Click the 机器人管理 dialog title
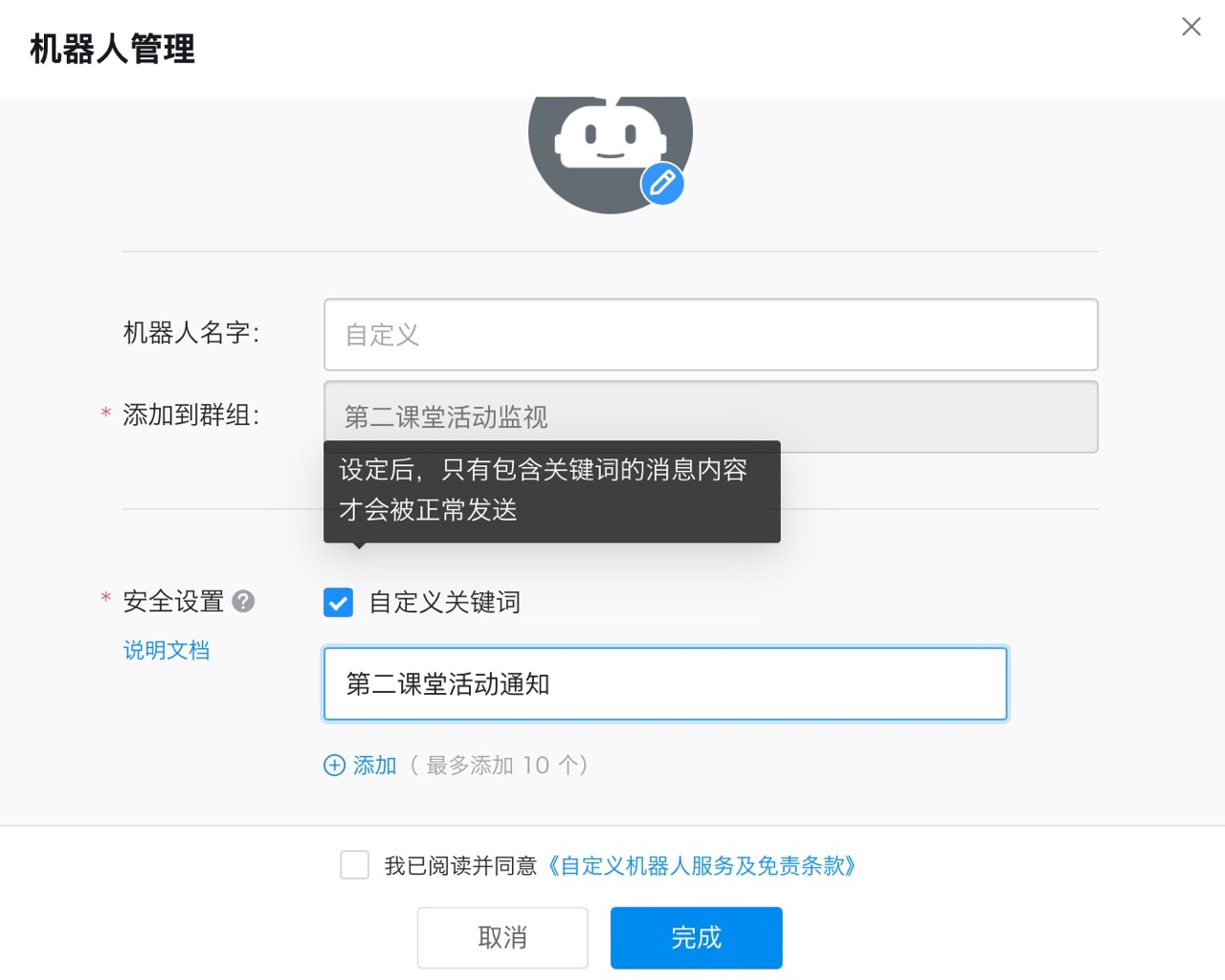Viewport: 1225px width, 980px height. (113, 49)
